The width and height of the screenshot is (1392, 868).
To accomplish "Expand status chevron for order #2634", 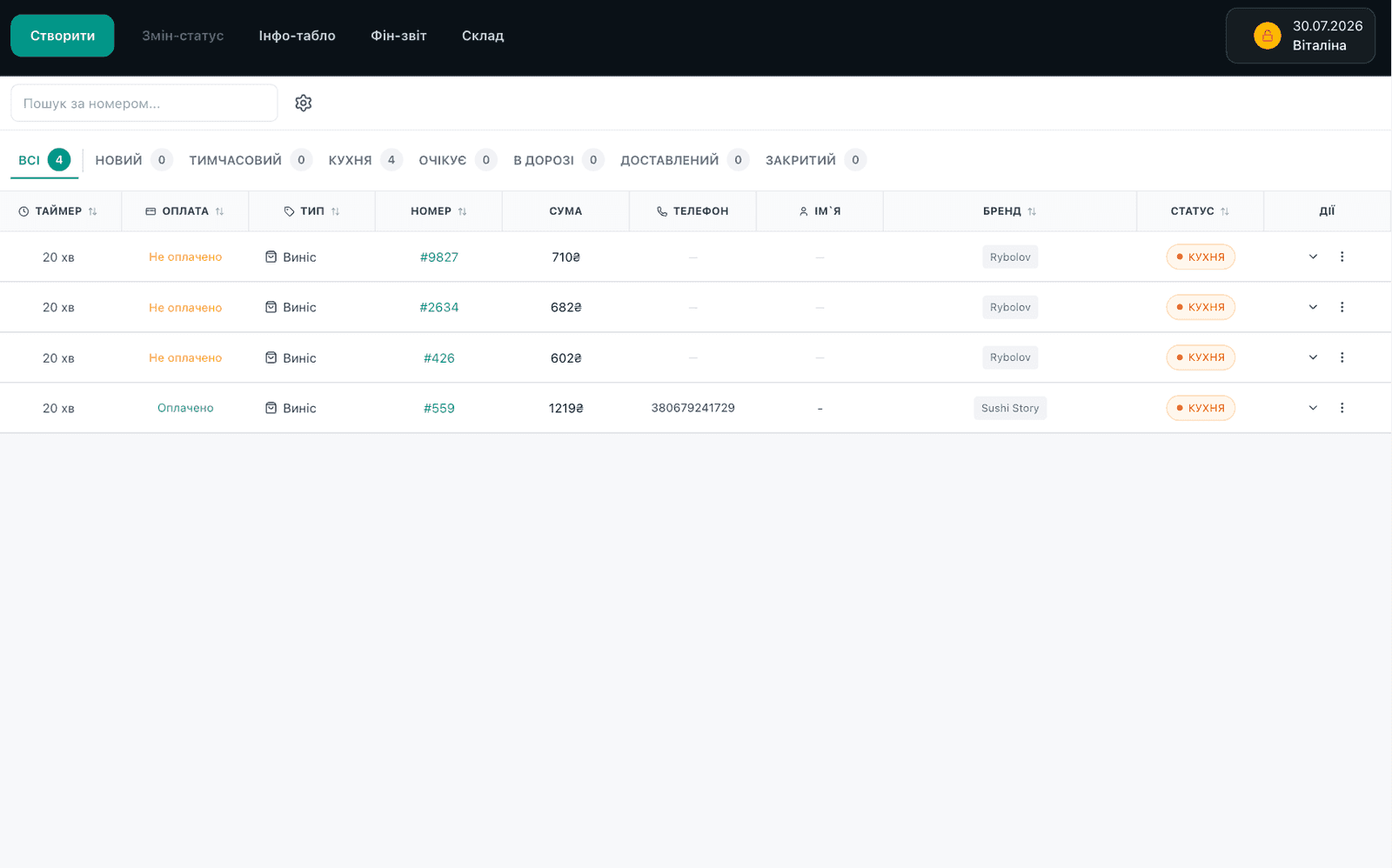I will (1313, 307).
